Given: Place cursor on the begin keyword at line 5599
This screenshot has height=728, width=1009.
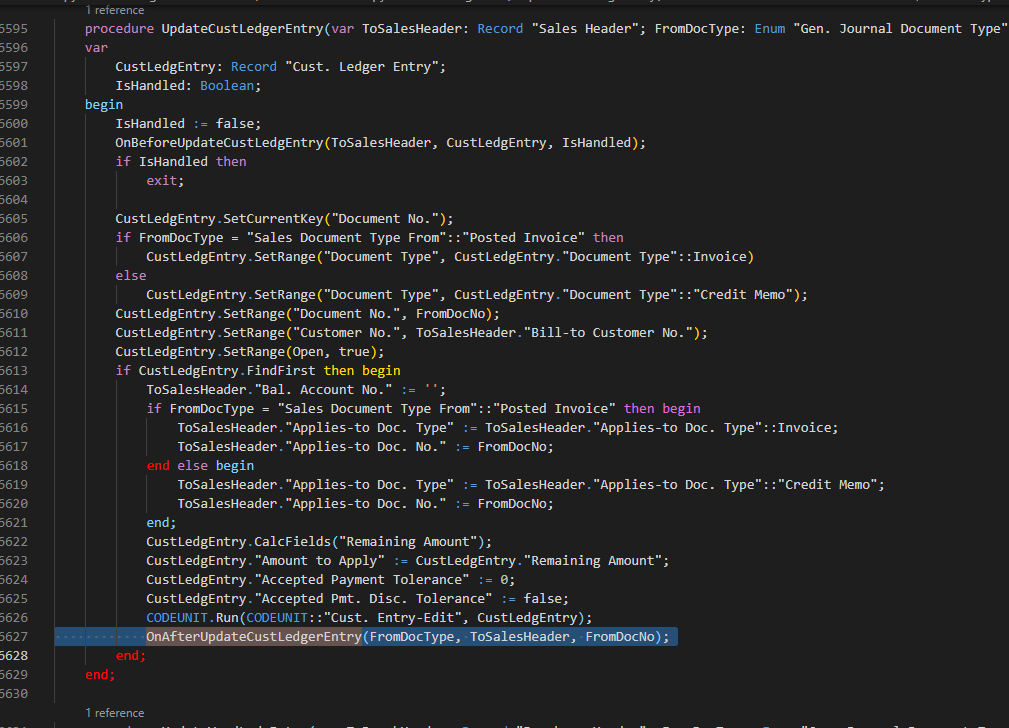Looking at the screenshot, I should point(103,104).
